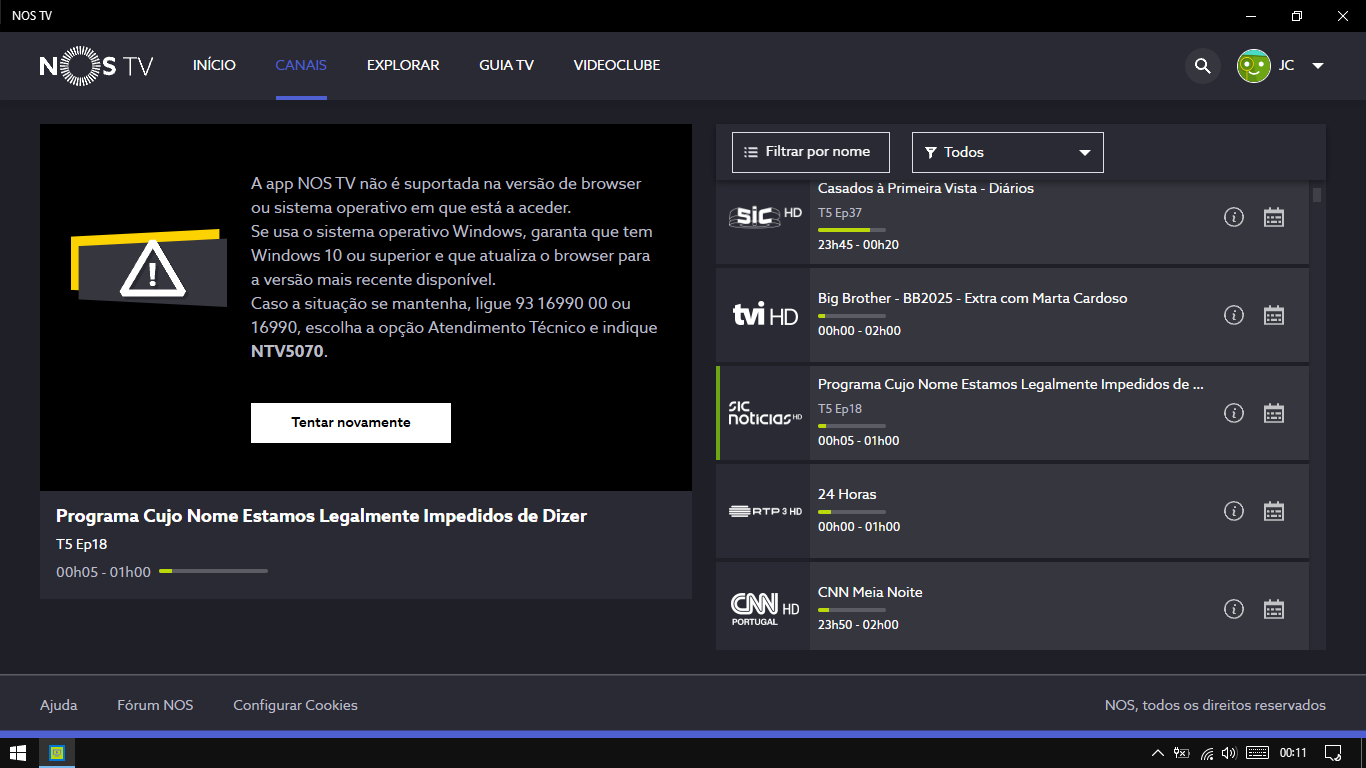Click the NOS TV taskbar app icon

57,753
